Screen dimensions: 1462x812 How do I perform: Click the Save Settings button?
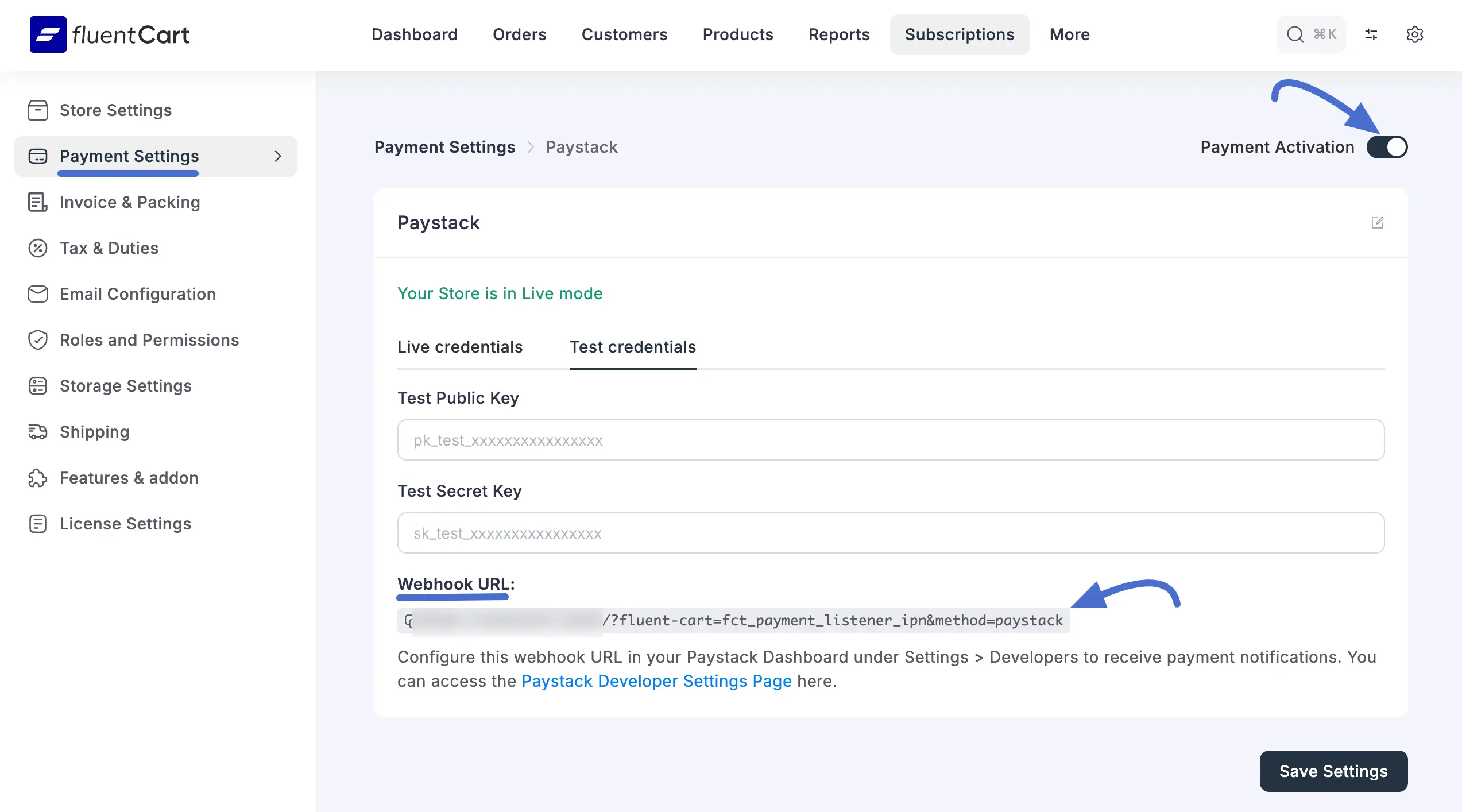pyautogui.click(x=1333, y=771)
